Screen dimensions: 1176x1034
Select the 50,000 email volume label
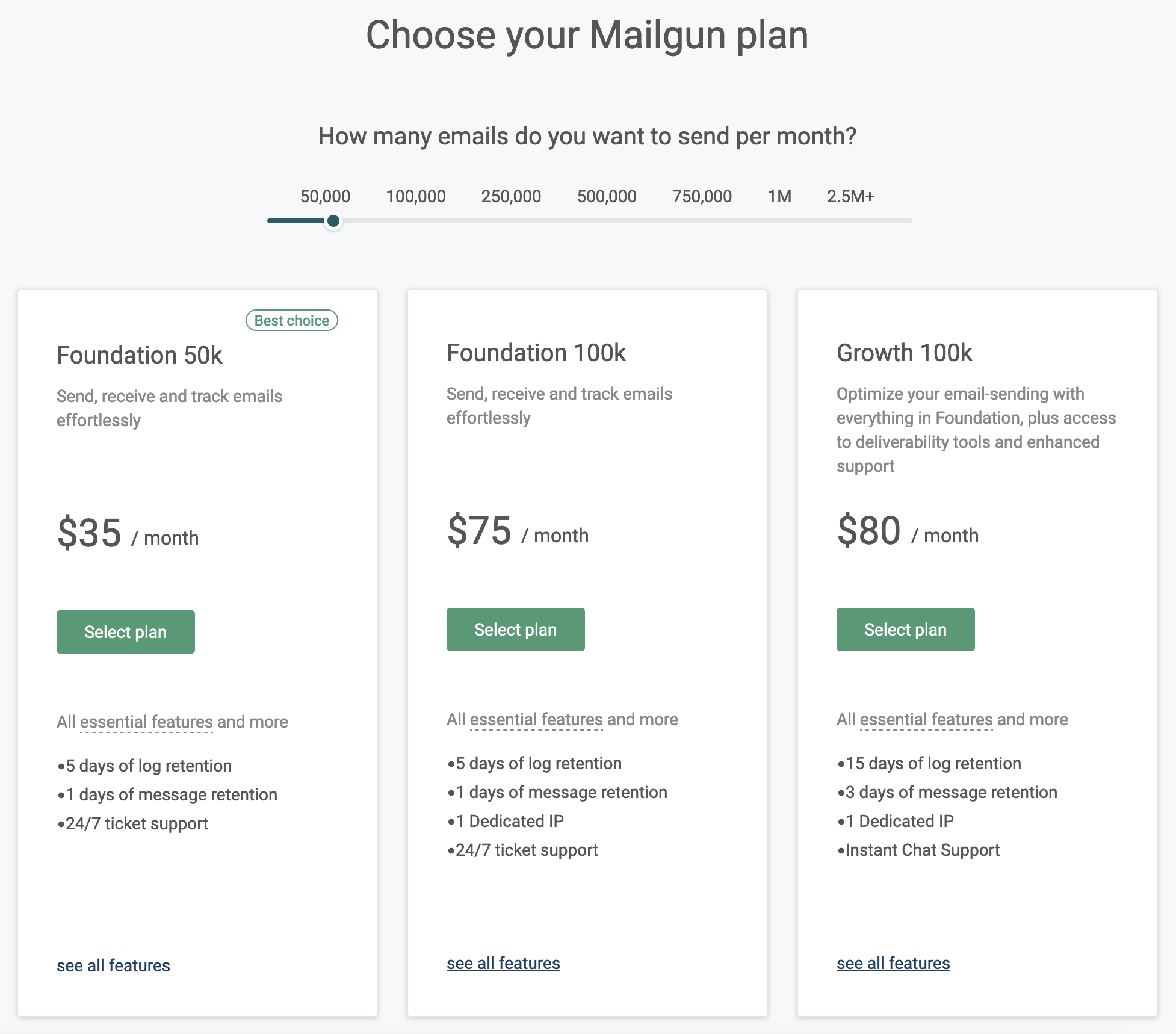click(x=325, y=196)
